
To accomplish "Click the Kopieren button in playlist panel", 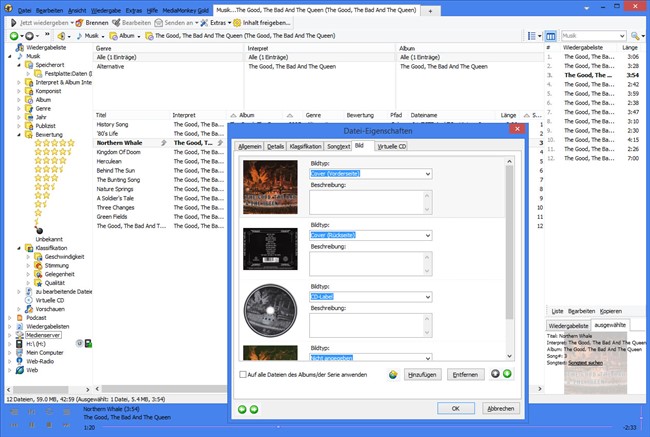I will click(610, 311).
